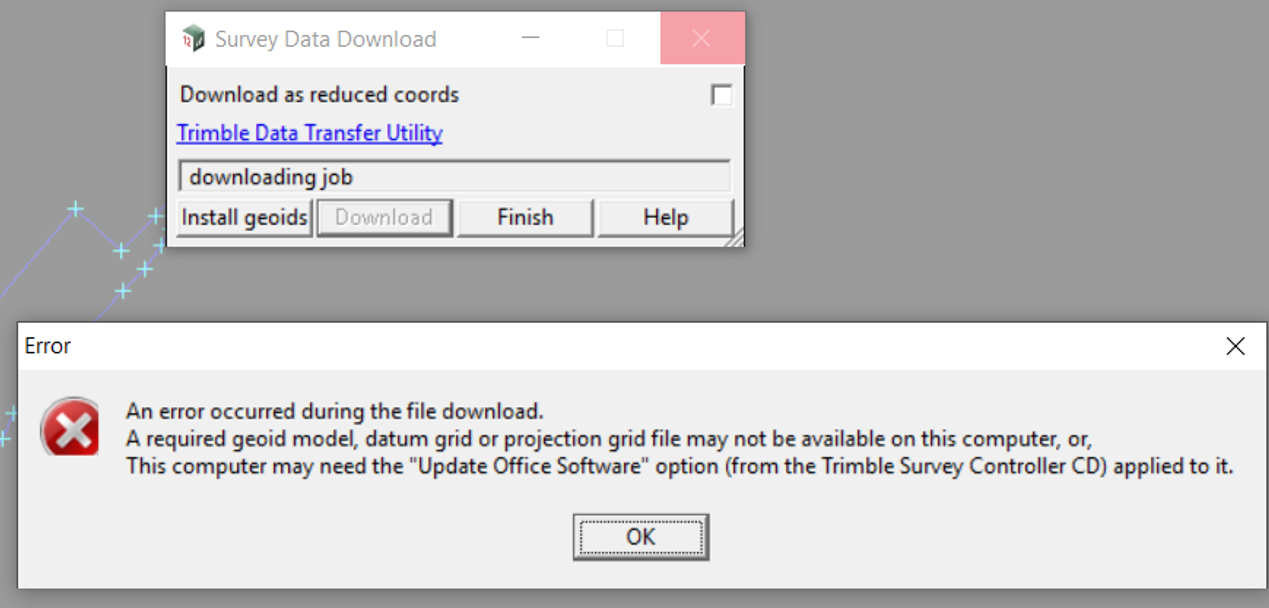Minimize the Survey Data Download window
Screen dimensions: 1269x608
[x=530, y=39]
